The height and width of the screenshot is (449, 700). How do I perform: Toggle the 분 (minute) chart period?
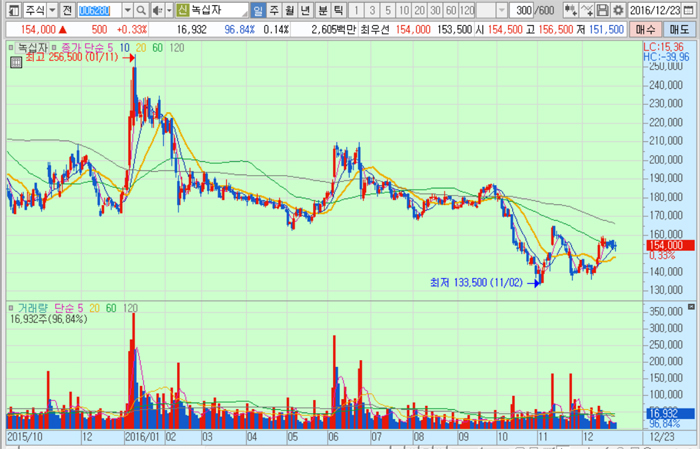pyautogui.click(x=322, y=10)
